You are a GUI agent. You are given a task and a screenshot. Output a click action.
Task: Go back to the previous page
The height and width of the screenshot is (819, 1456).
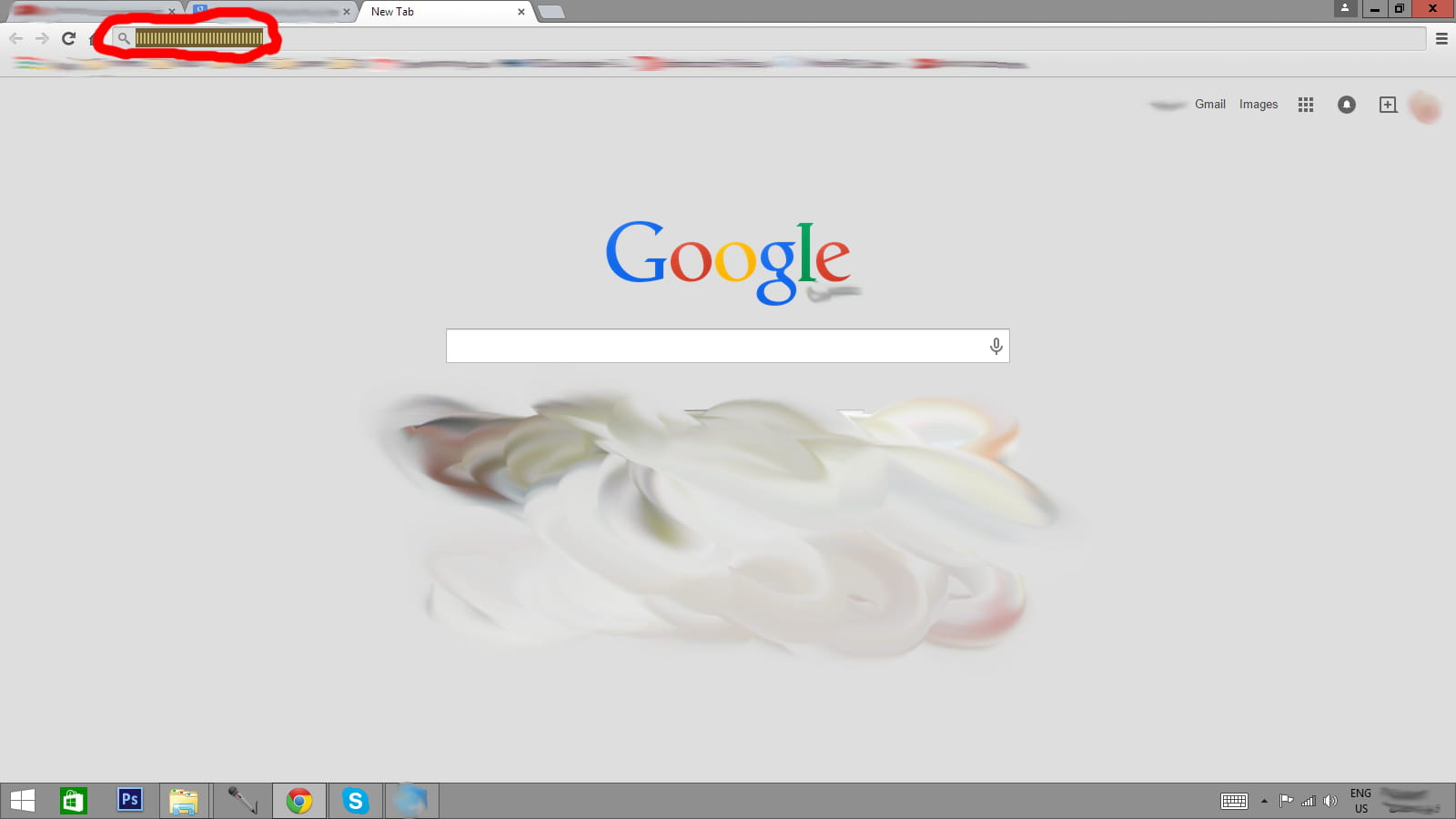coord(15,38)
